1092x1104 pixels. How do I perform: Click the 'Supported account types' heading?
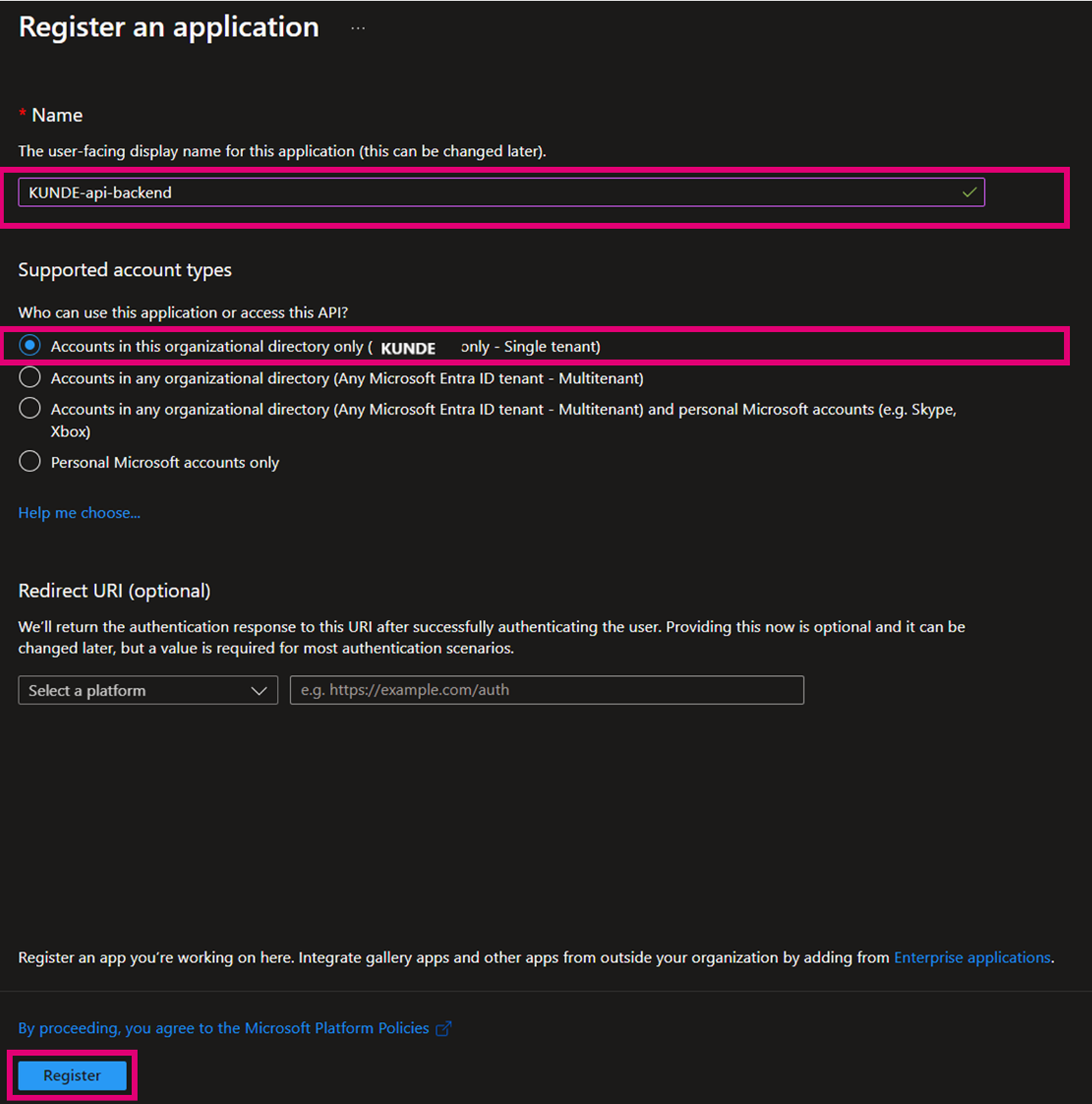click(x=125, y=270)
